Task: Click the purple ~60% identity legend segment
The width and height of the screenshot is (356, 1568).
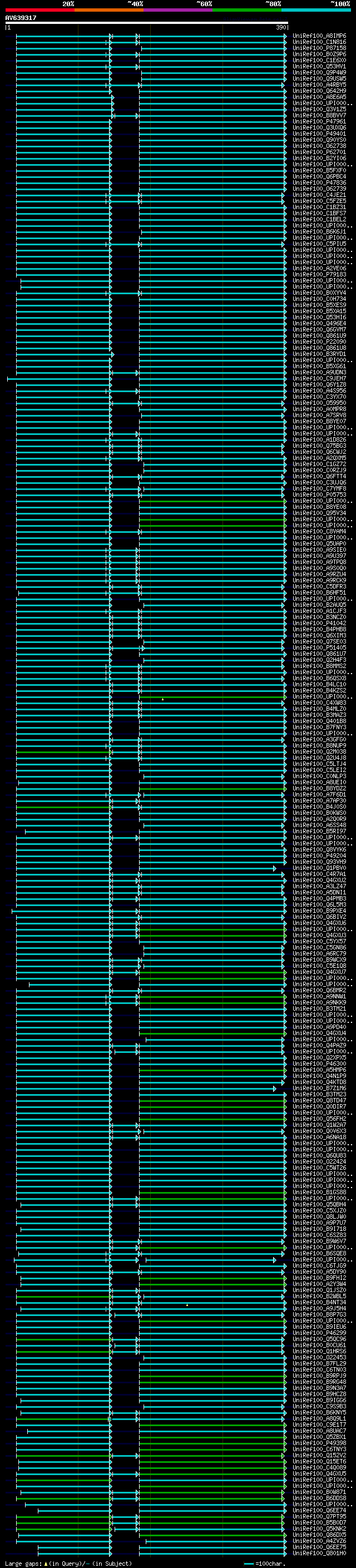Action: (x=179, y=10)
